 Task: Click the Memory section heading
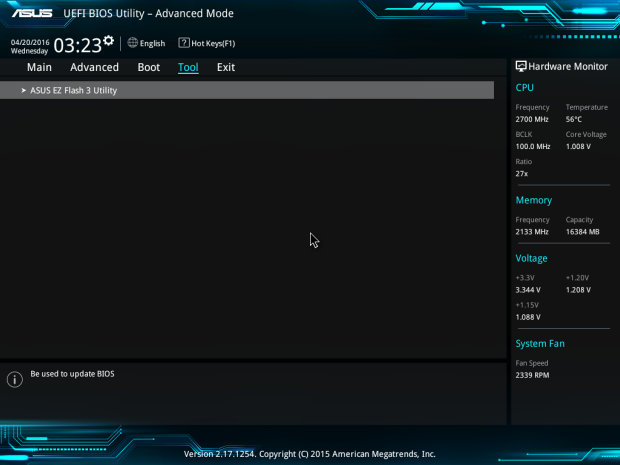pos(534,200)
